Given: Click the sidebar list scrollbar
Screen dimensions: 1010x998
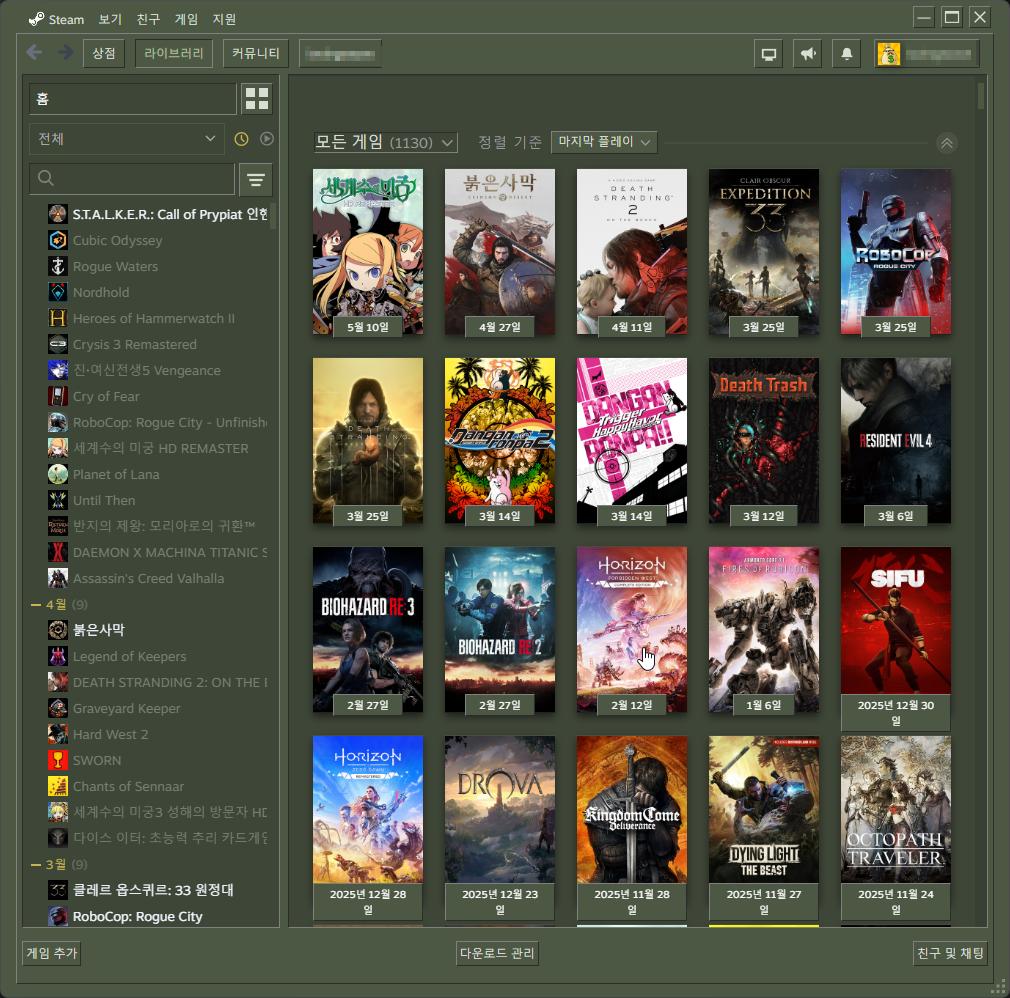Looking at the screenshot, I should 273,216.
